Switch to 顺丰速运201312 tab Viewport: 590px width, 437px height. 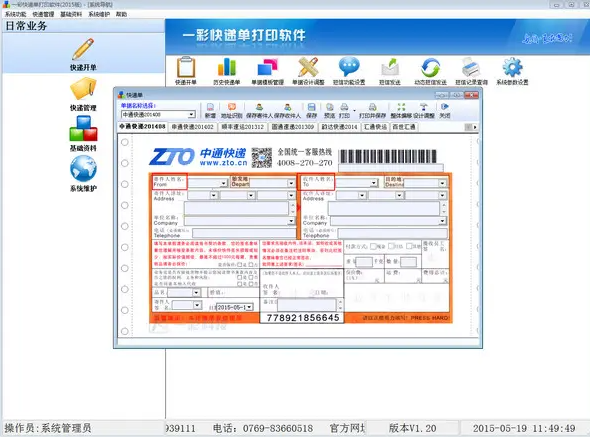point(243,127)
